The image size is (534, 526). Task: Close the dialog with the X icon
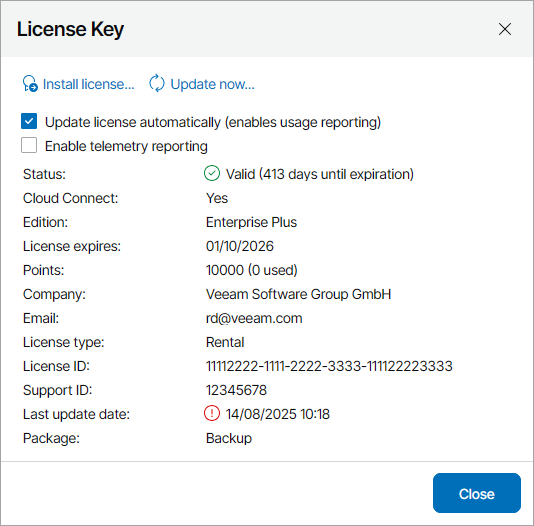(505, 29)
